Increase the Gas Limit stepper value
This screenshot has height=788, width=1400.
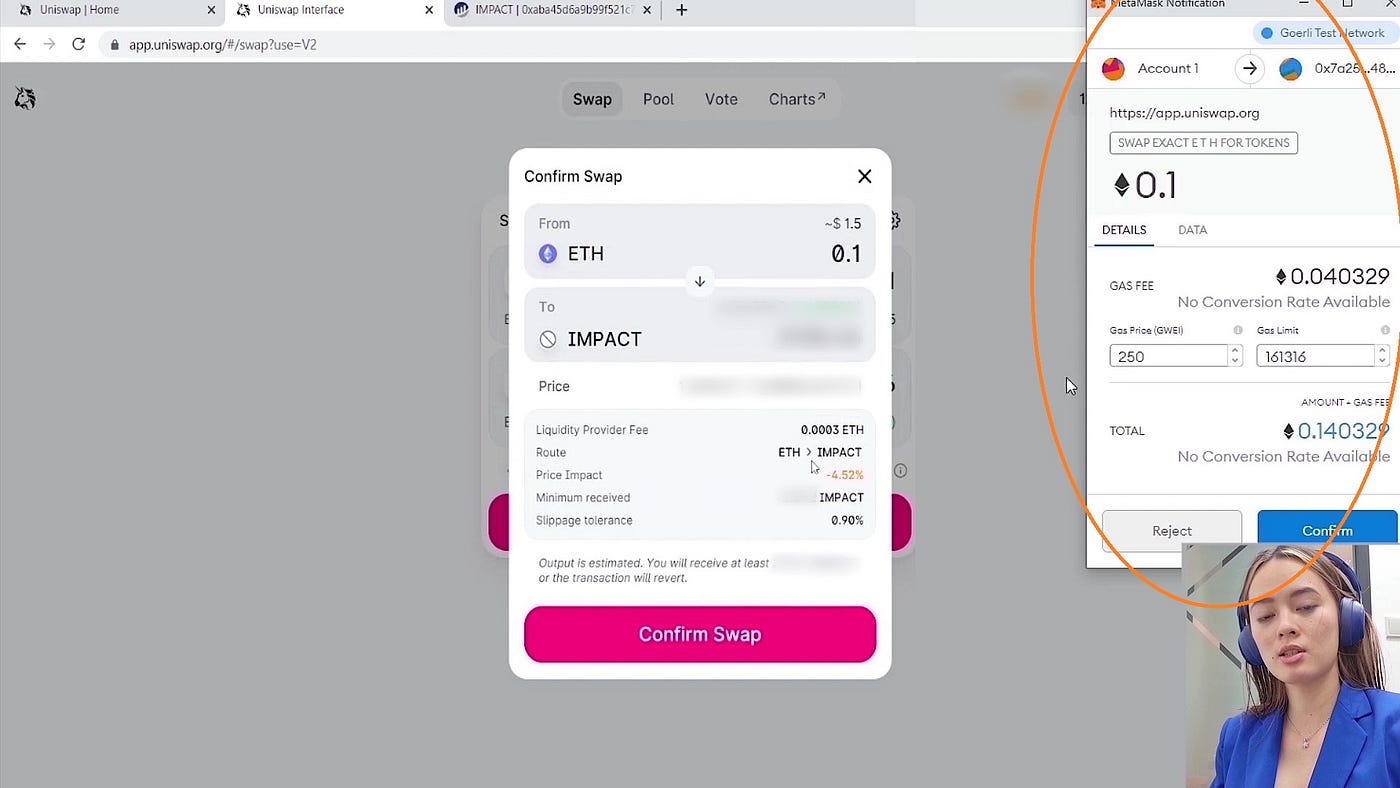pos(1382,351)
